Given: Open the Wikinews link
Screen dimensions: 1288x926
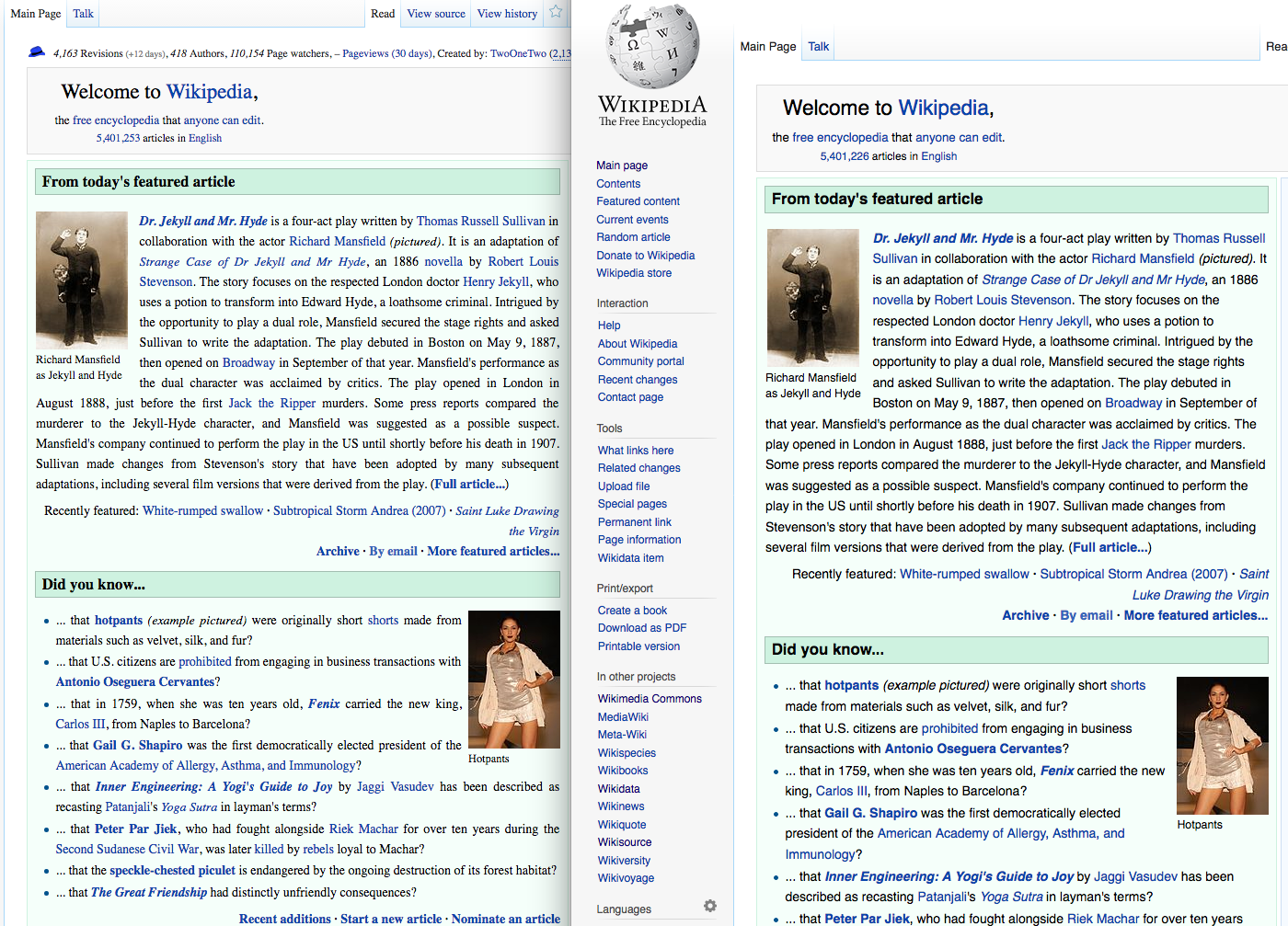Looking at the screenshot, I should (621, 806).
